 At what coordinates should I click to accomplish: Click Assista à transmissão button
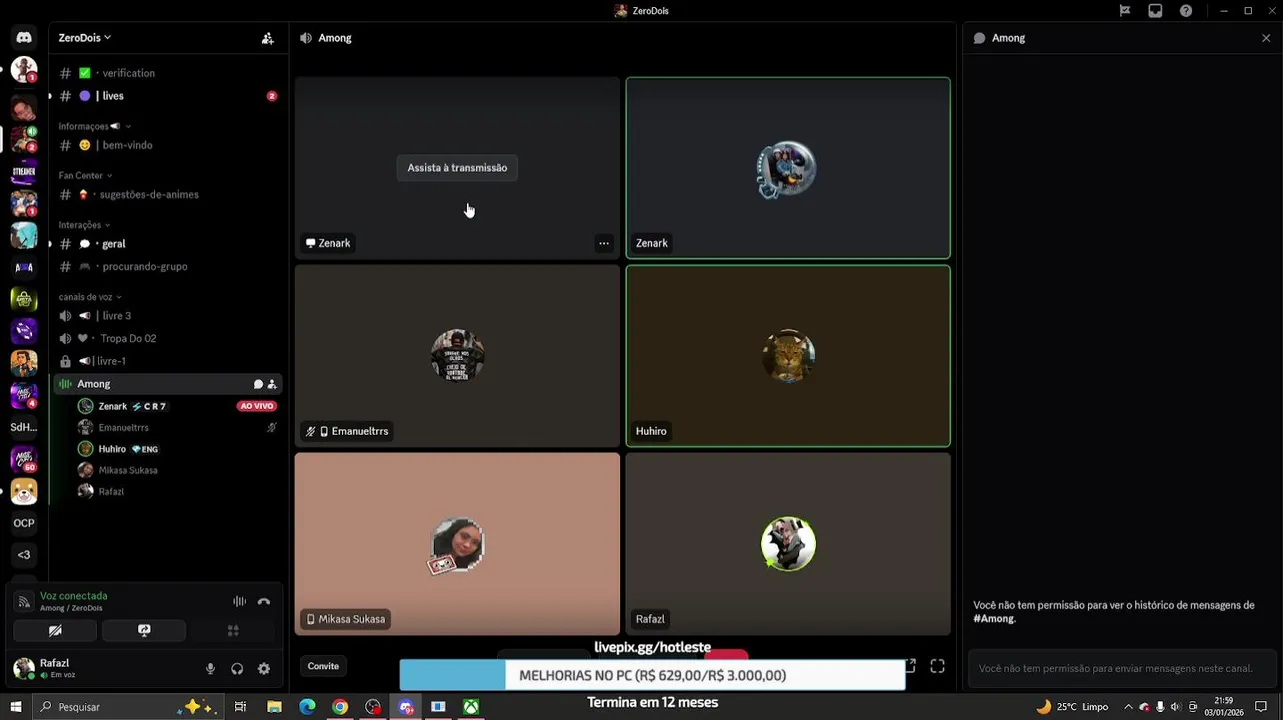tap(457, 168)
